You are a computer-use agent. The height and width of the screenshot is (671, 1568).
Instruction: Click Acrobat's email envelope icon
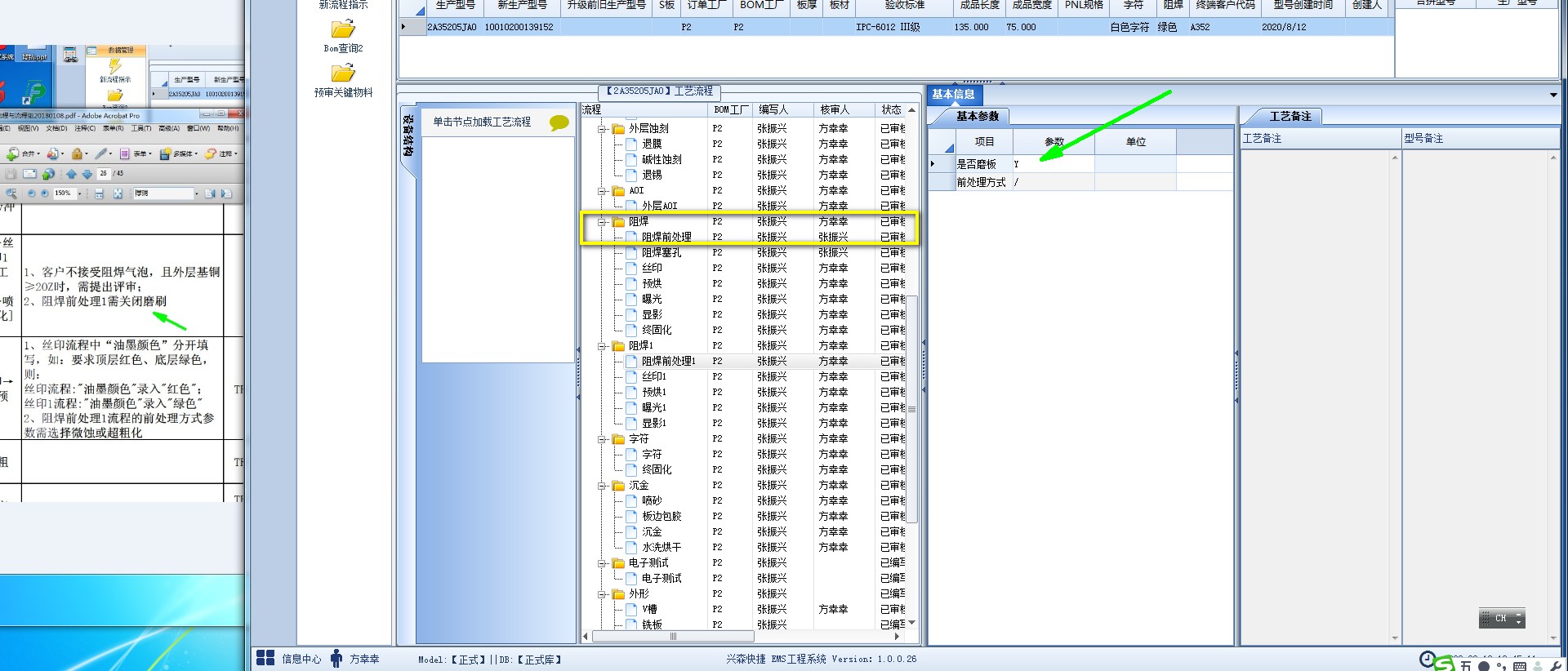pyautogui.click(x=29, y=174)
